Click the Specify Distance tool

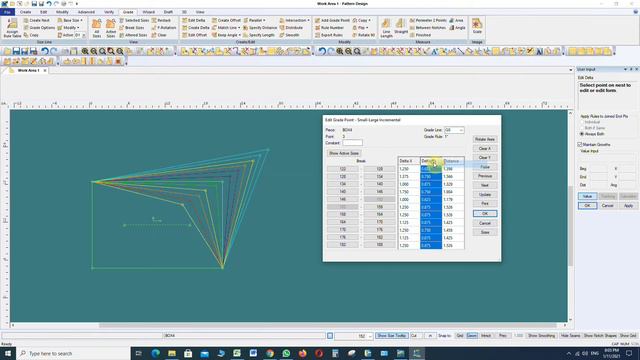tap(260, 27)
